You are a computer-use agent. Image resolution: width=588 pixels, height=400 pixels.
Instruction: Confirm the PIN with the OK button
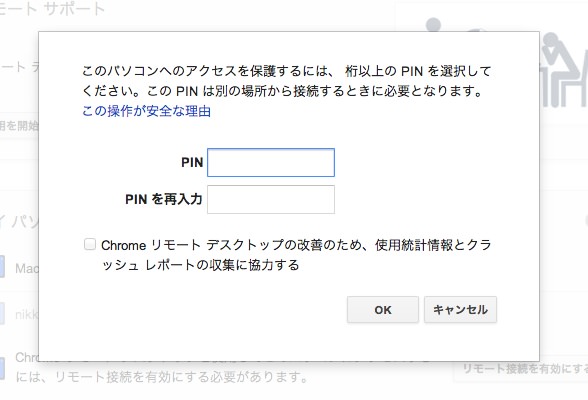point(382,310)
